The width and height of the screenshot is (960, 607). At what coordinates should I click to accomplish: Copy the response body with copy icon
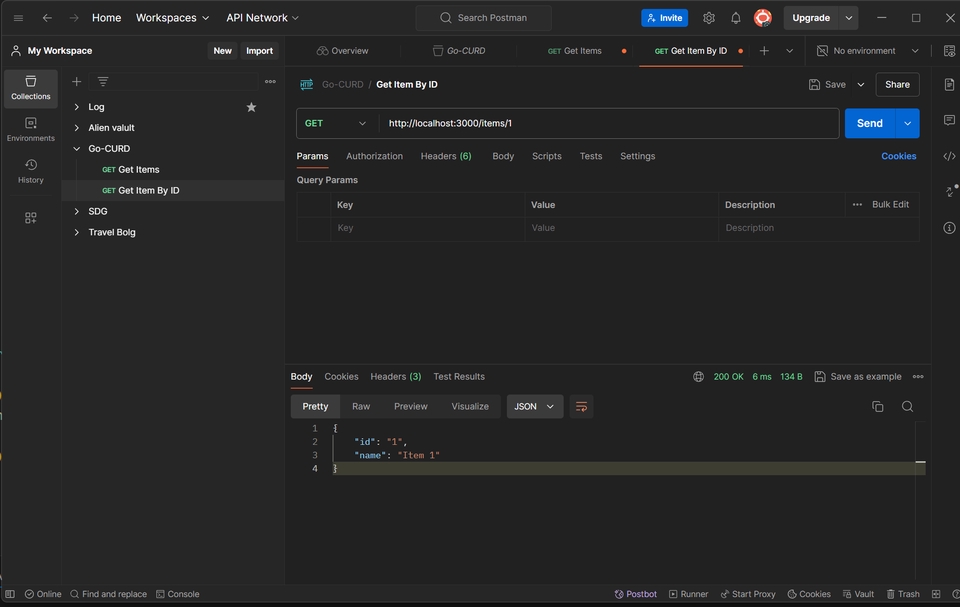pyautogui.click(x=878, y=406)
